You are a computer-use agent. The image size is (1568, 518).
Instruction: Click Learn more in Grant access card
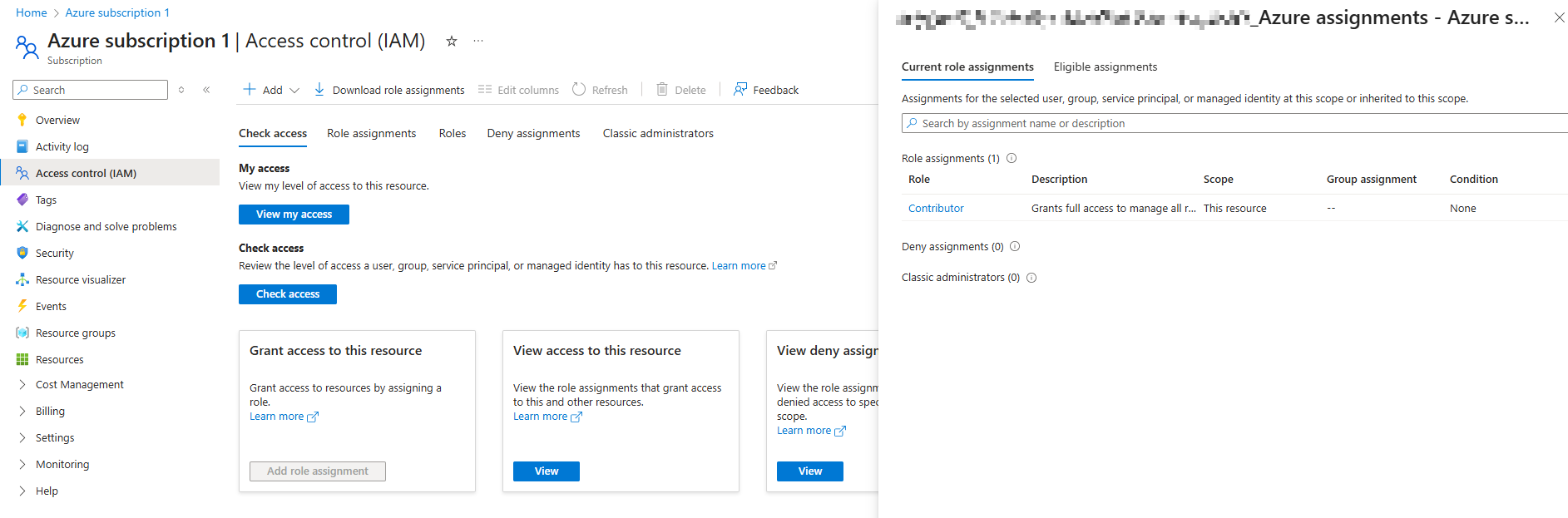[284, 417]
